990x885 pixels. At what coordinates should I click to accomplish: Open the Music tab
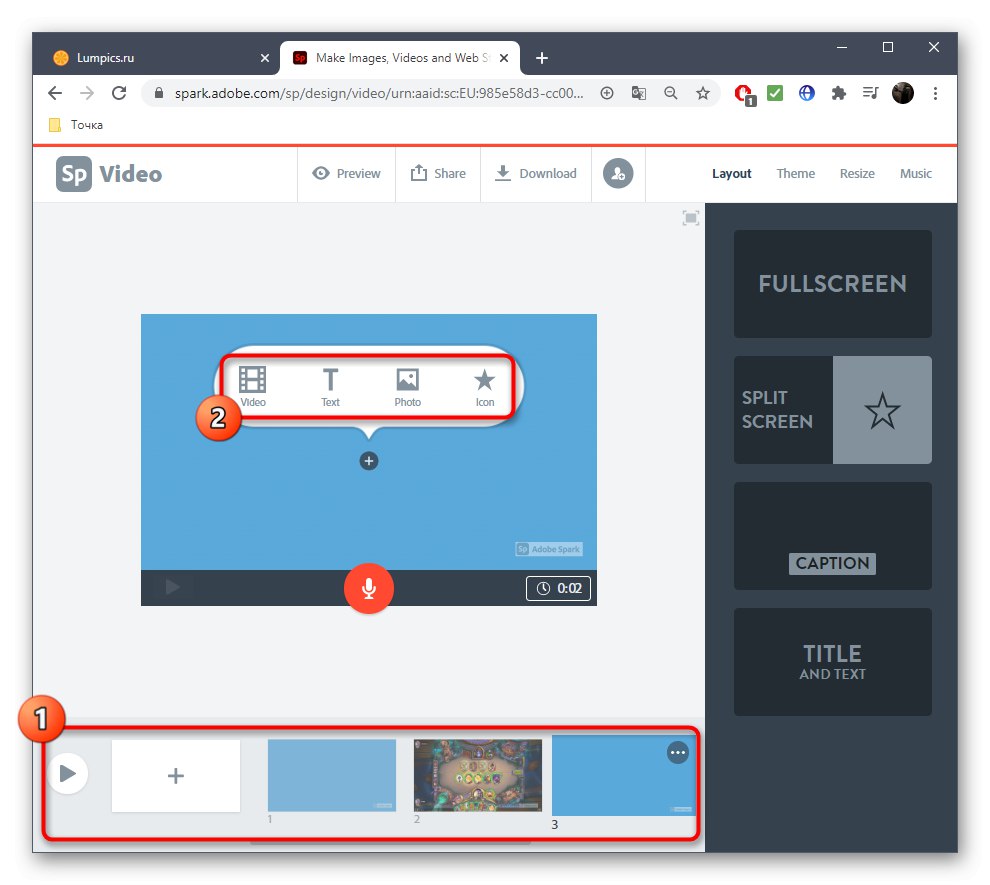(915, 173)
